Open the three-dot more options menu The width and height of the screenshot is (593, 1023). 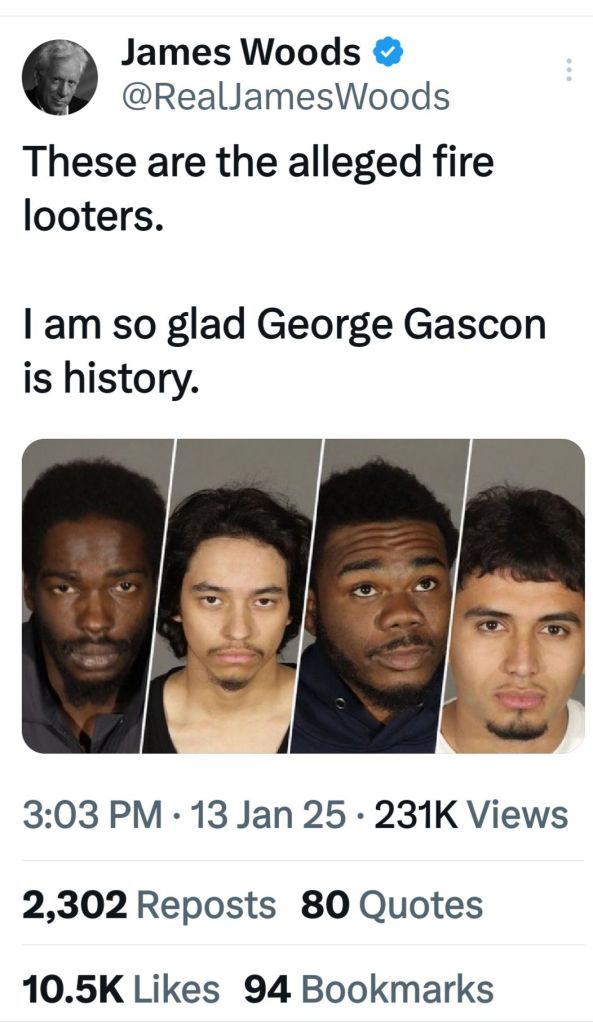pos(569,70)
